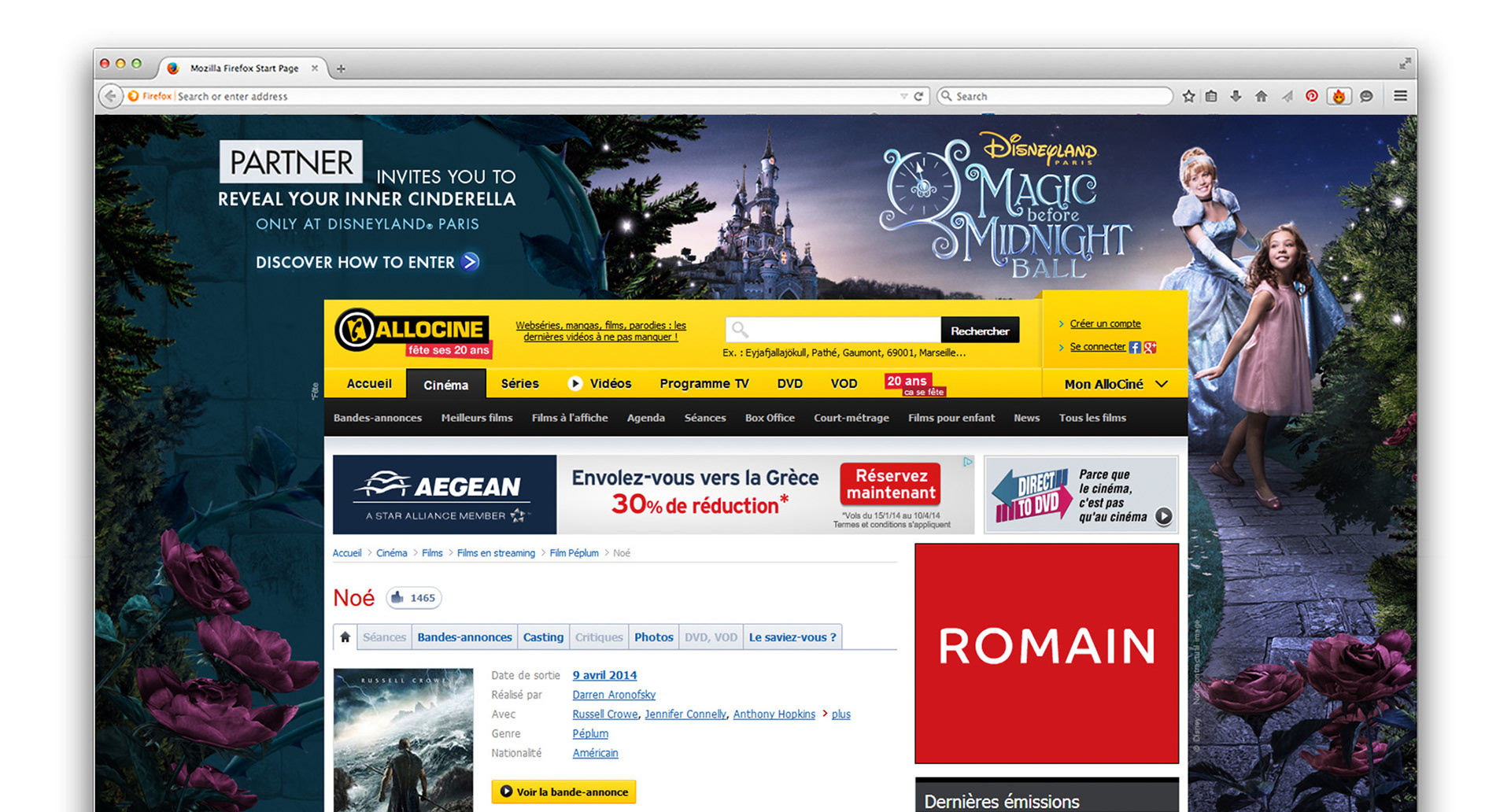
Task: Open the Vidéos menu item
Action: point(600,383)
